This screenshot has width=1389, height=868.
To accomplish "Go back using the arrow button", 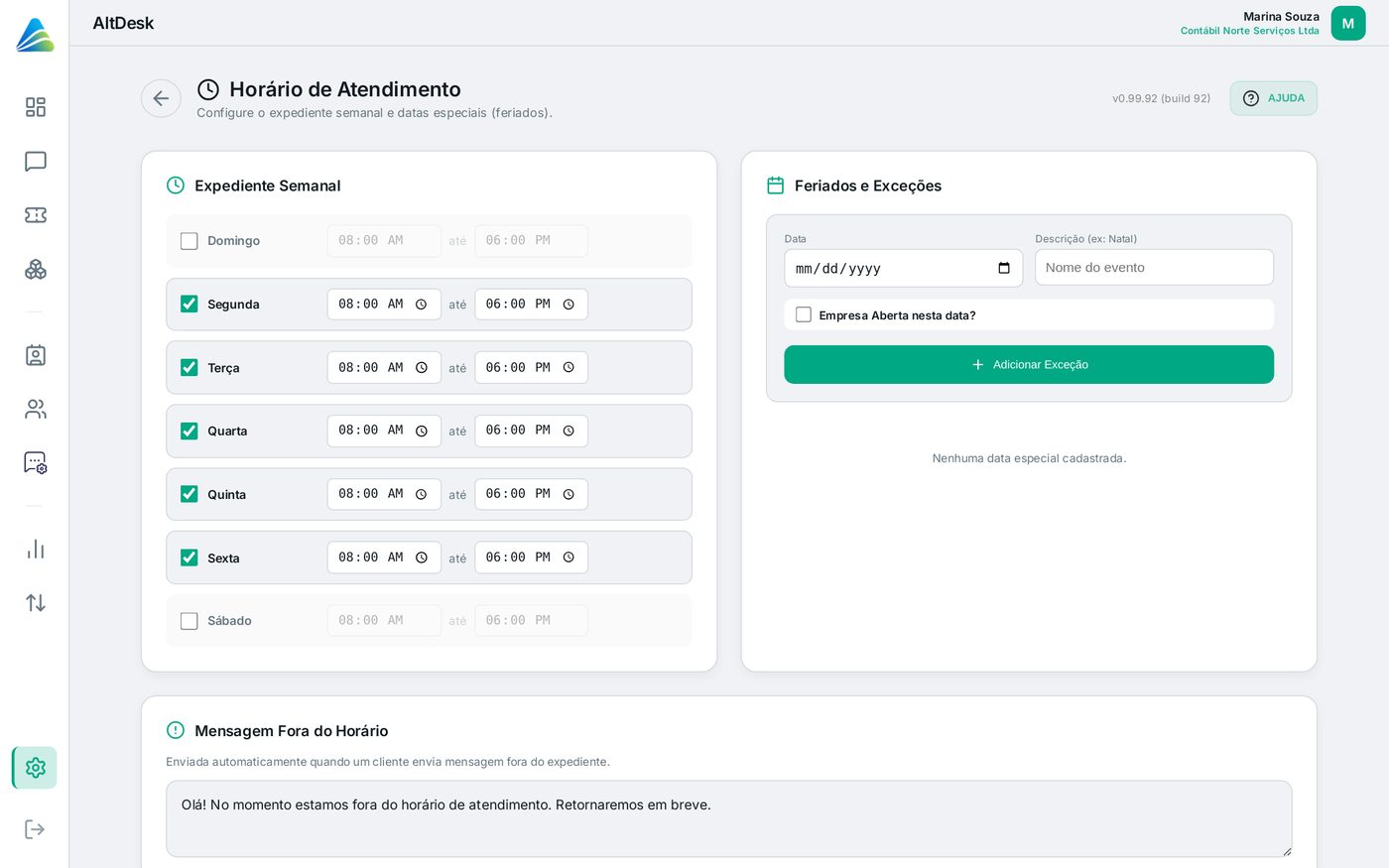I will [x=161, y=98].
